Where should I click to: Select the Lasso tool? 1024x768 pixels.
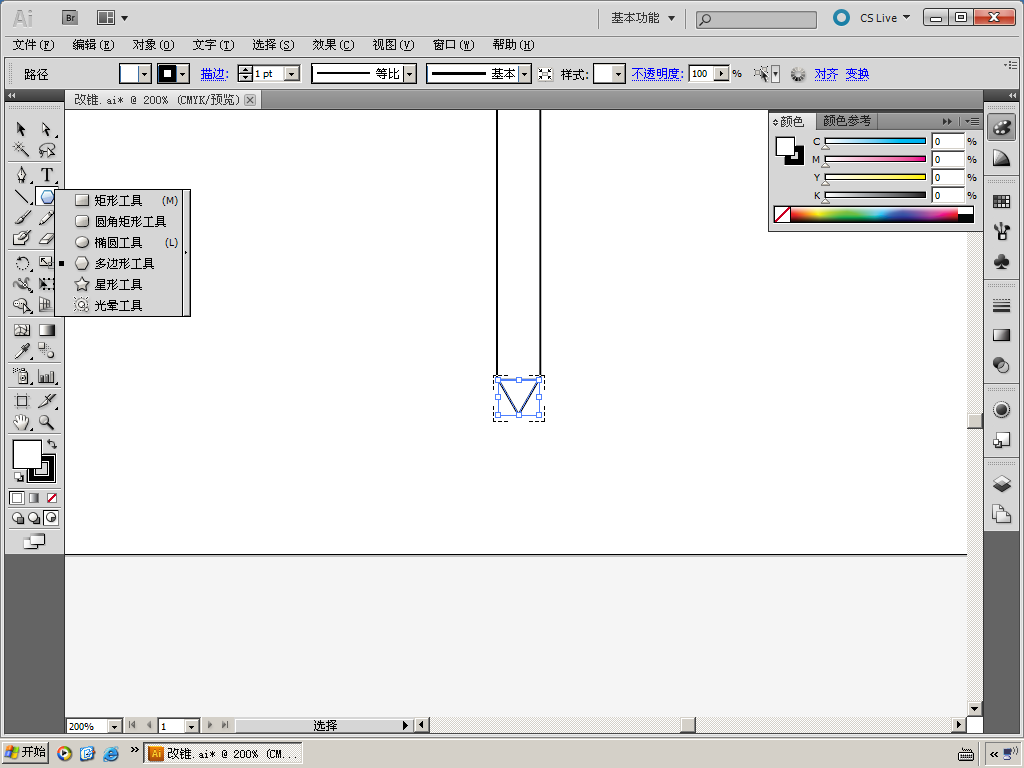pos(46,150)
